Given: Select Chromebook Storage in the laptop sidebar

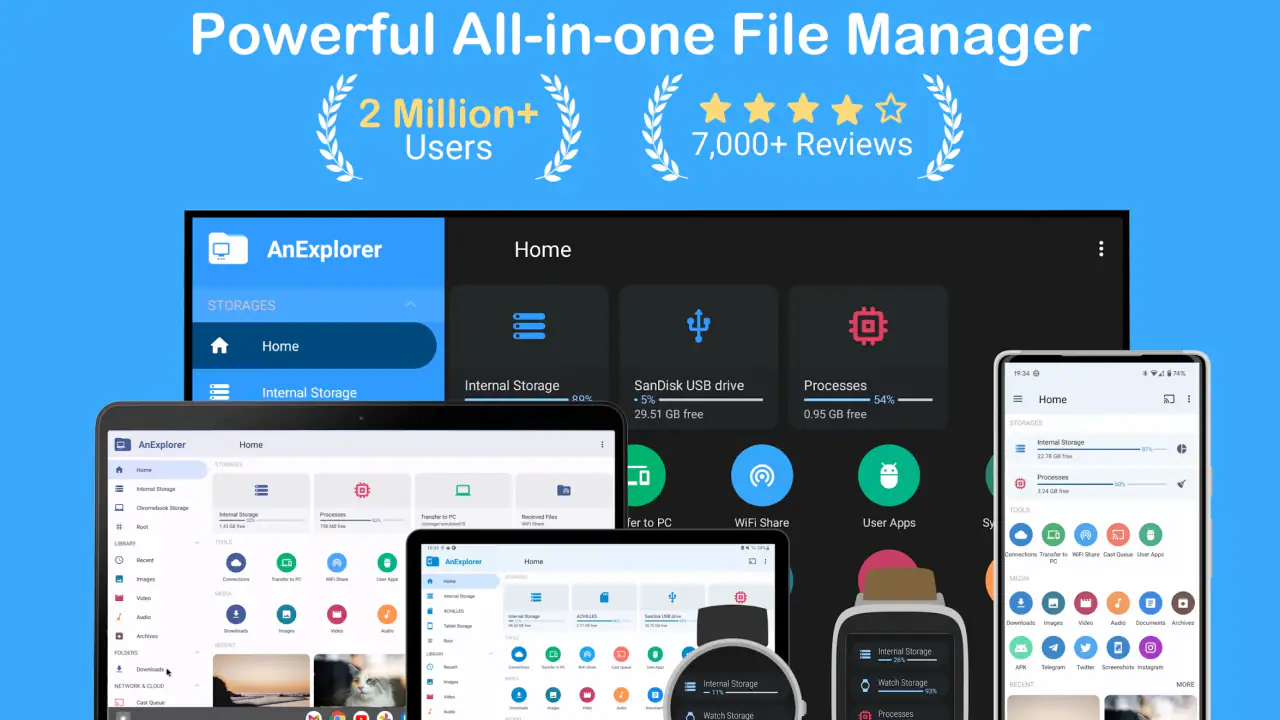Looking at the screenshot, I should [x=160, y=508].
